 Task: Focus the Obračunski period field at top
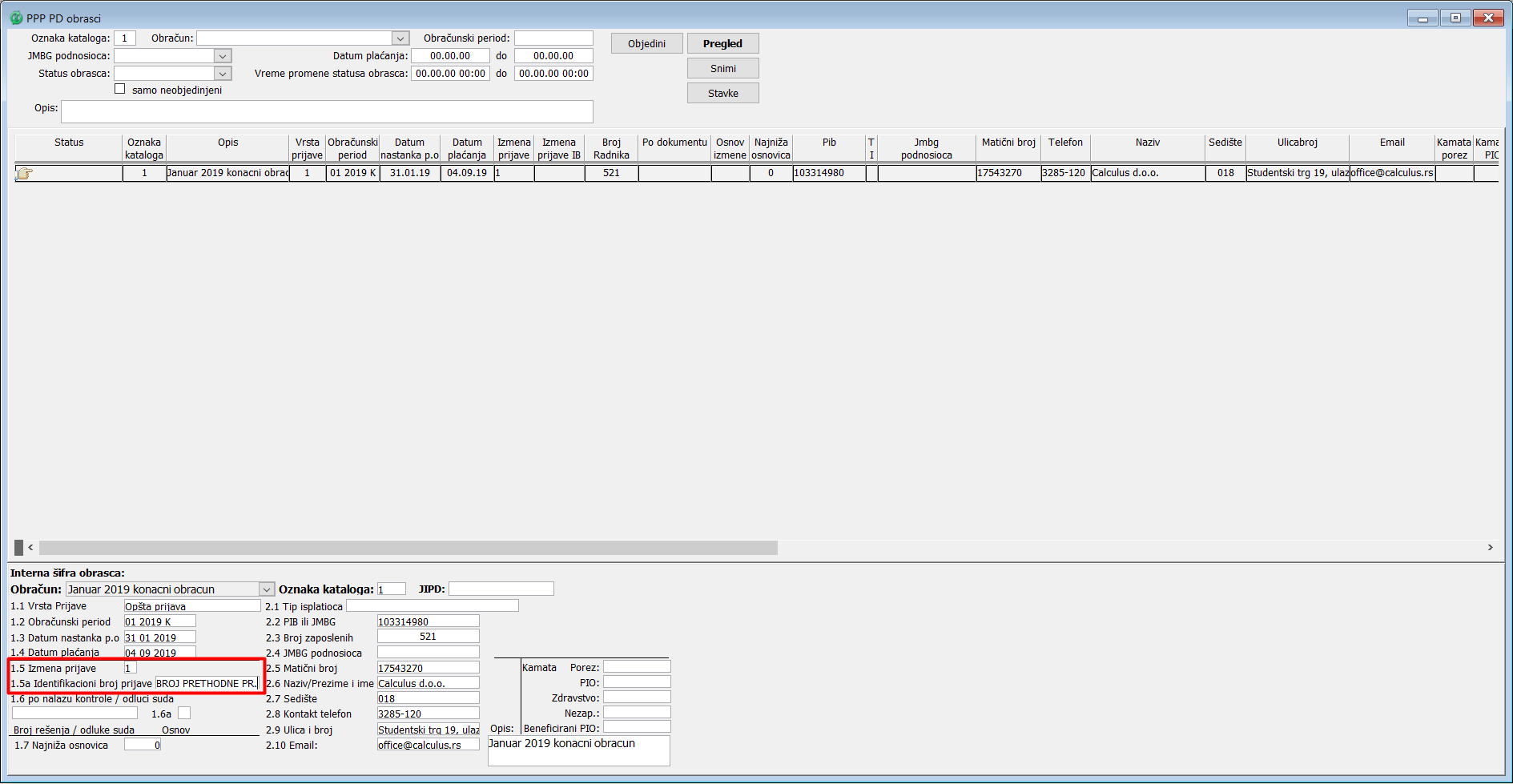553,38
